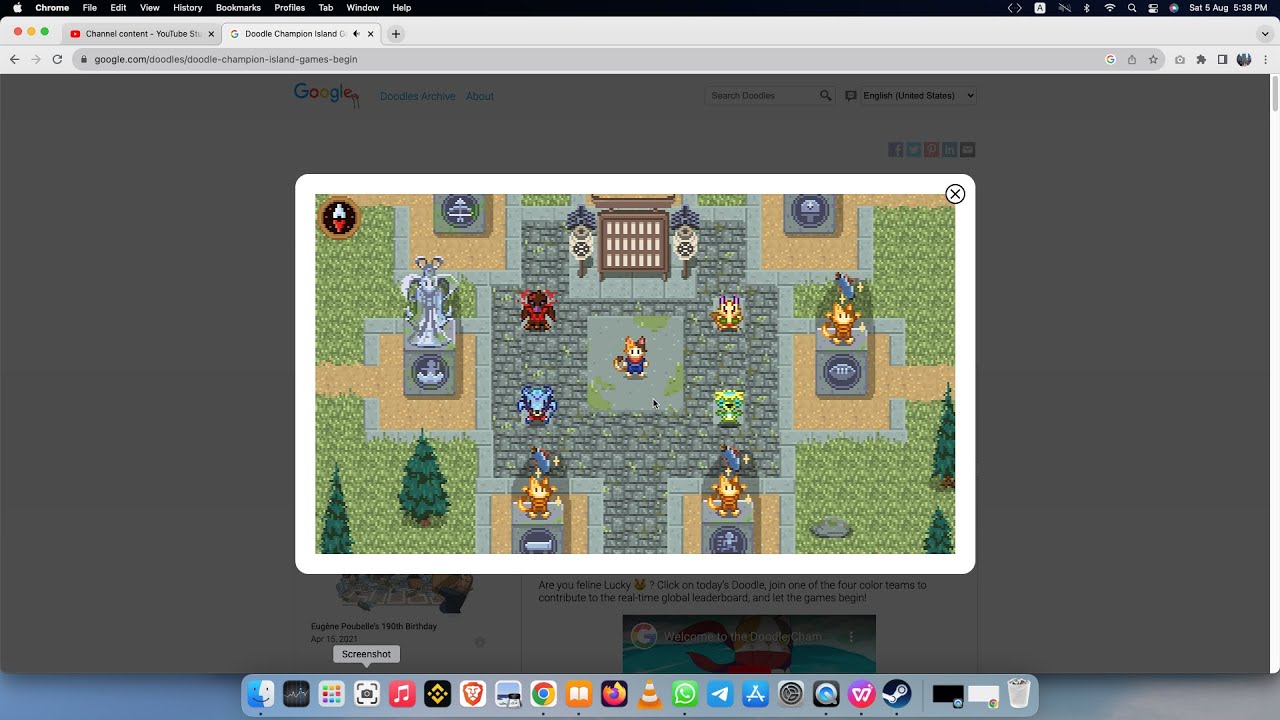The height and width of the screenshot is (720, 1280).
Task: Close the Channel content YouTube tab
Action: pos(211,34)
